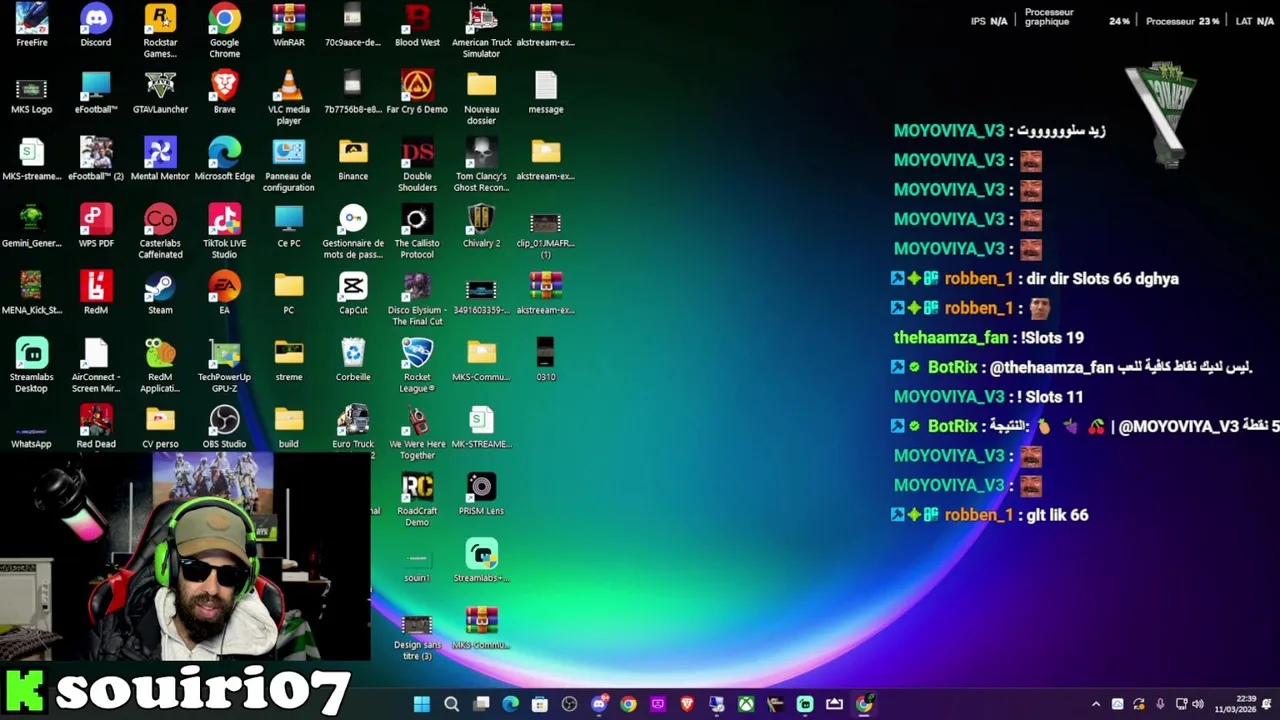The width and height of the screenshot is (1280, 720).
Task: Open the eFootball™ (2) shortcut
Action: coord(96,160)
